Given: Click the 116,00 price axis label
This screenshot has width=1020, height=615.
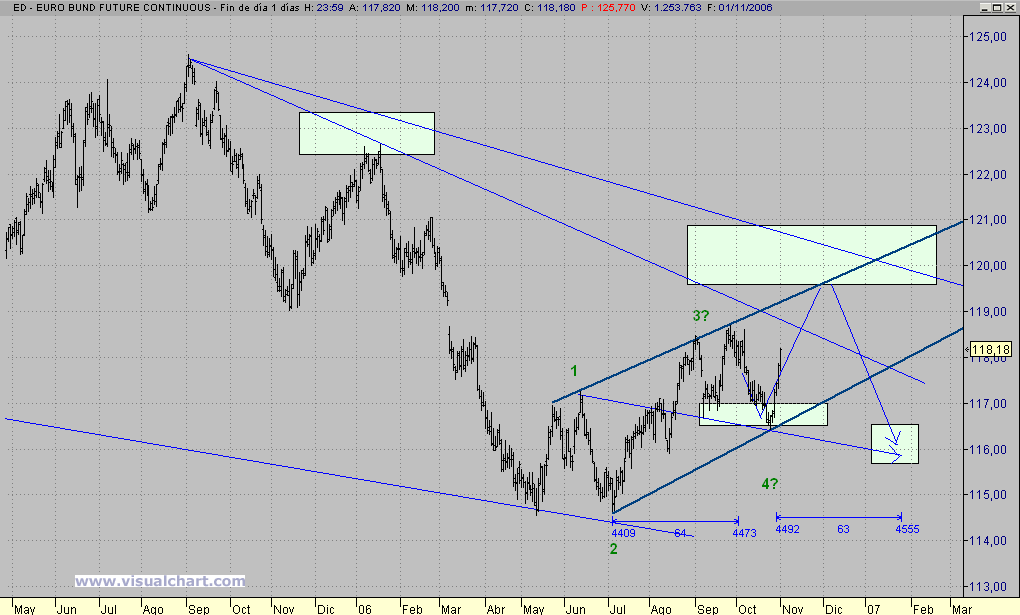Looking at the screenshot, I should [x=987, y=449].
